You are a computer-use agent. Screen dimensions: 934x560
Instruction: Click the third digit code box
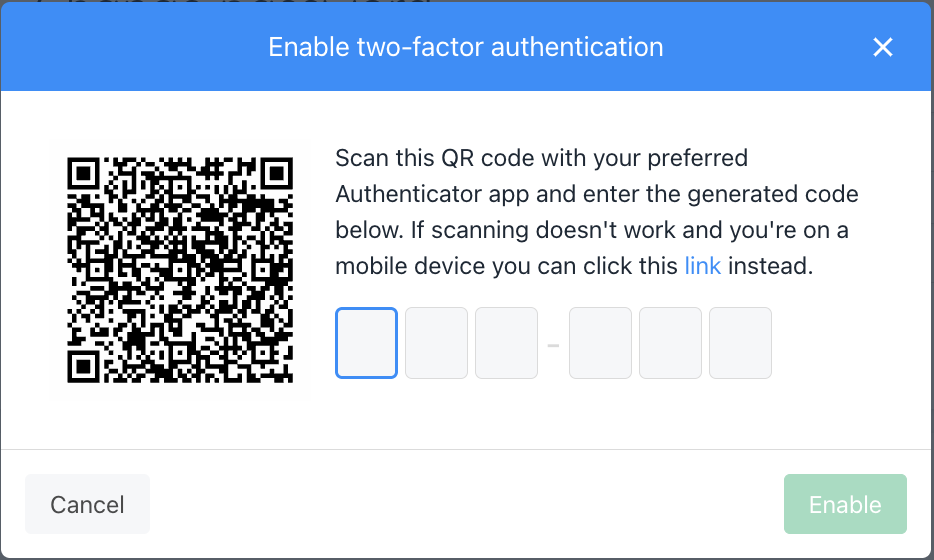click(x=506, y=343)
